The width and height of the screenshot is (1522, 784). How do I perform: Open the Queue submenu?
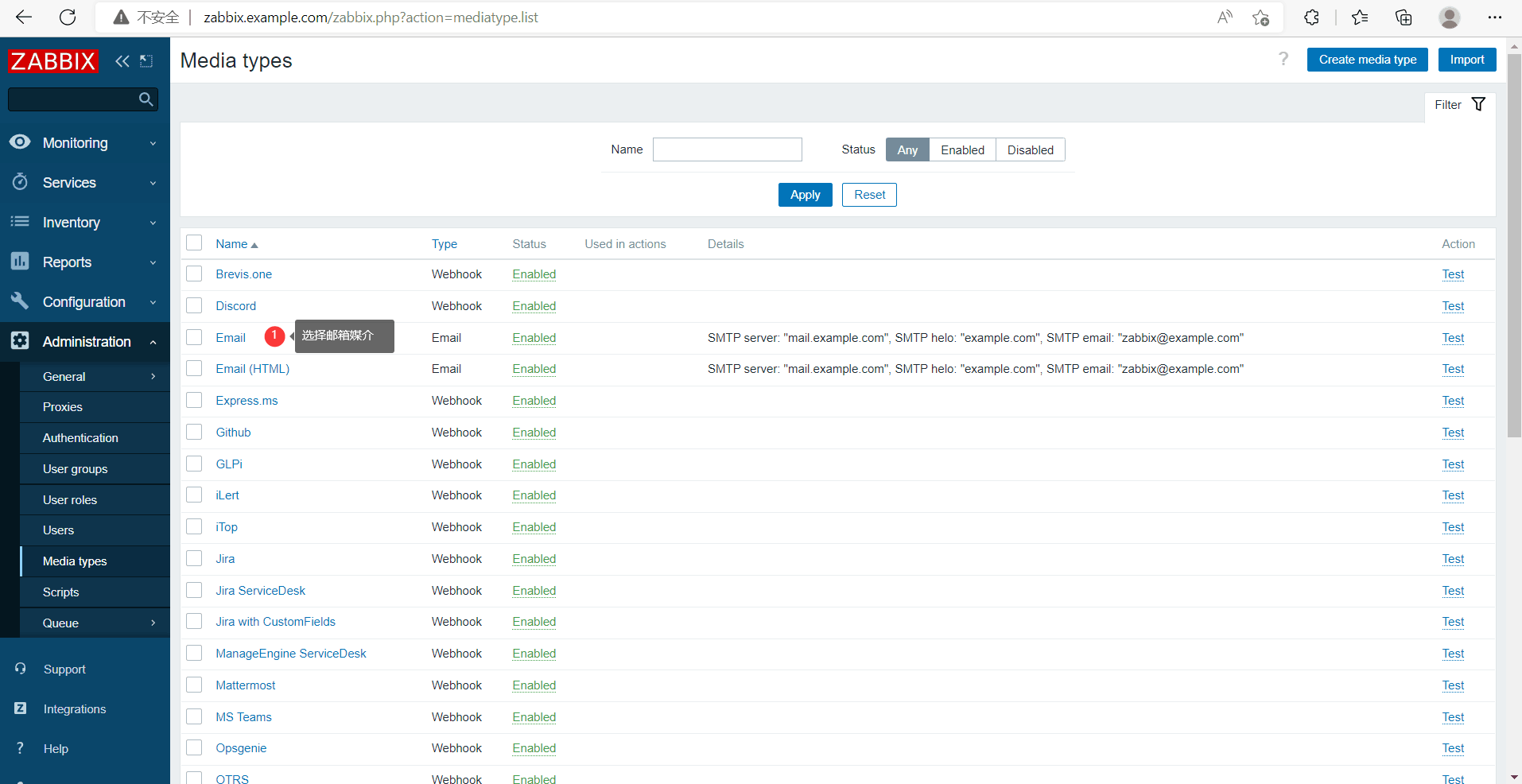pyautogui.click(x=95, y=623)
